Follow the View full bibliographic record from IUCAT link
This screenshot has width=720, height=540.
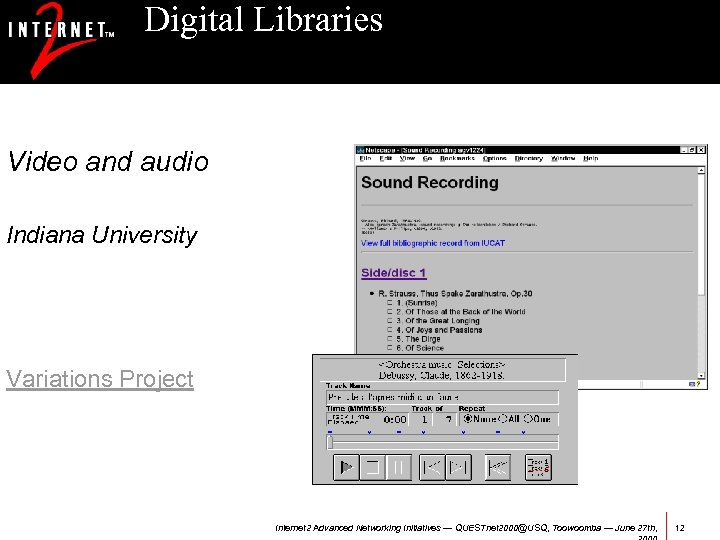(433, 243)
